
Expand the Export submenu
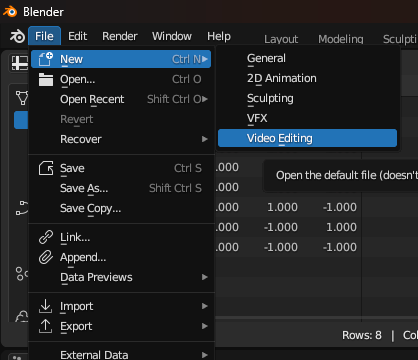121,326
